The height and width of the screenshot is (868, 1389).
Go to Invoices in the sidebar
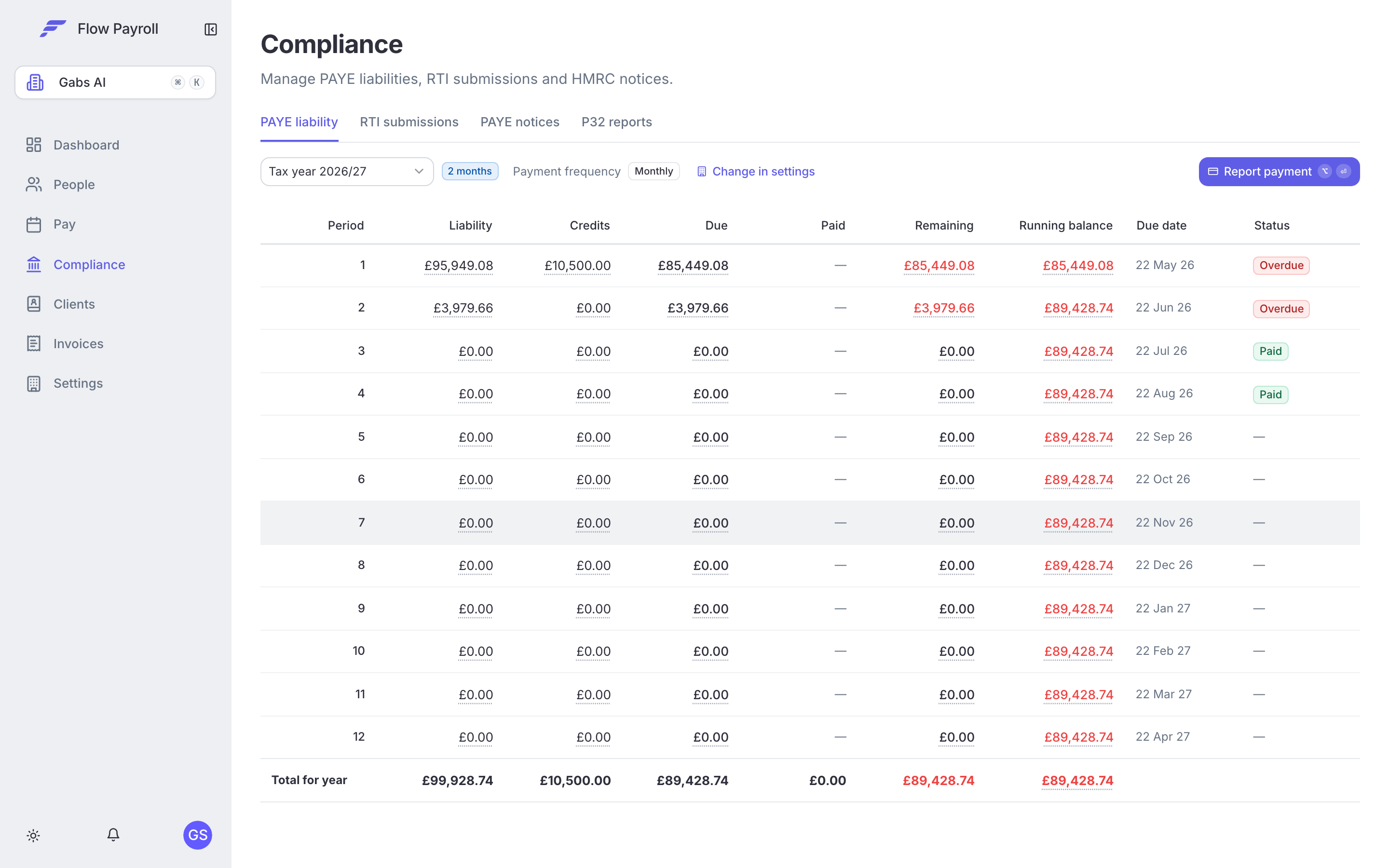click(78, 343)
